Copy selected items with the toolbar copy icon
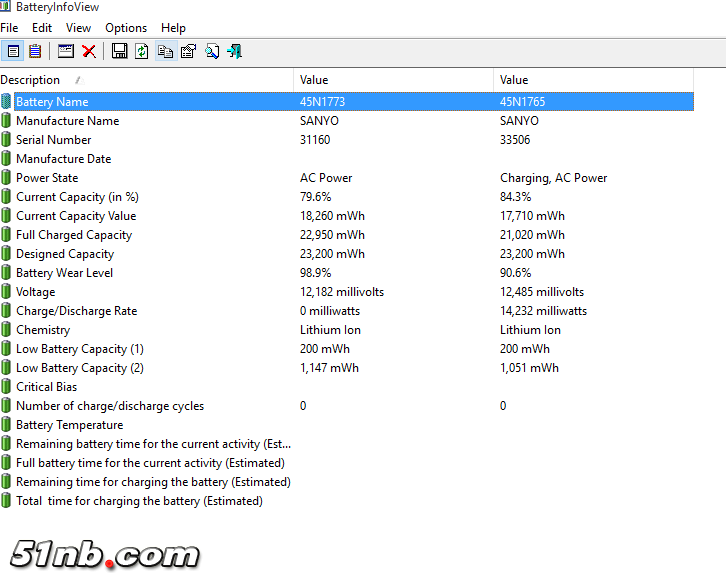This screenshot has height=578, width=726. point(165,51)
